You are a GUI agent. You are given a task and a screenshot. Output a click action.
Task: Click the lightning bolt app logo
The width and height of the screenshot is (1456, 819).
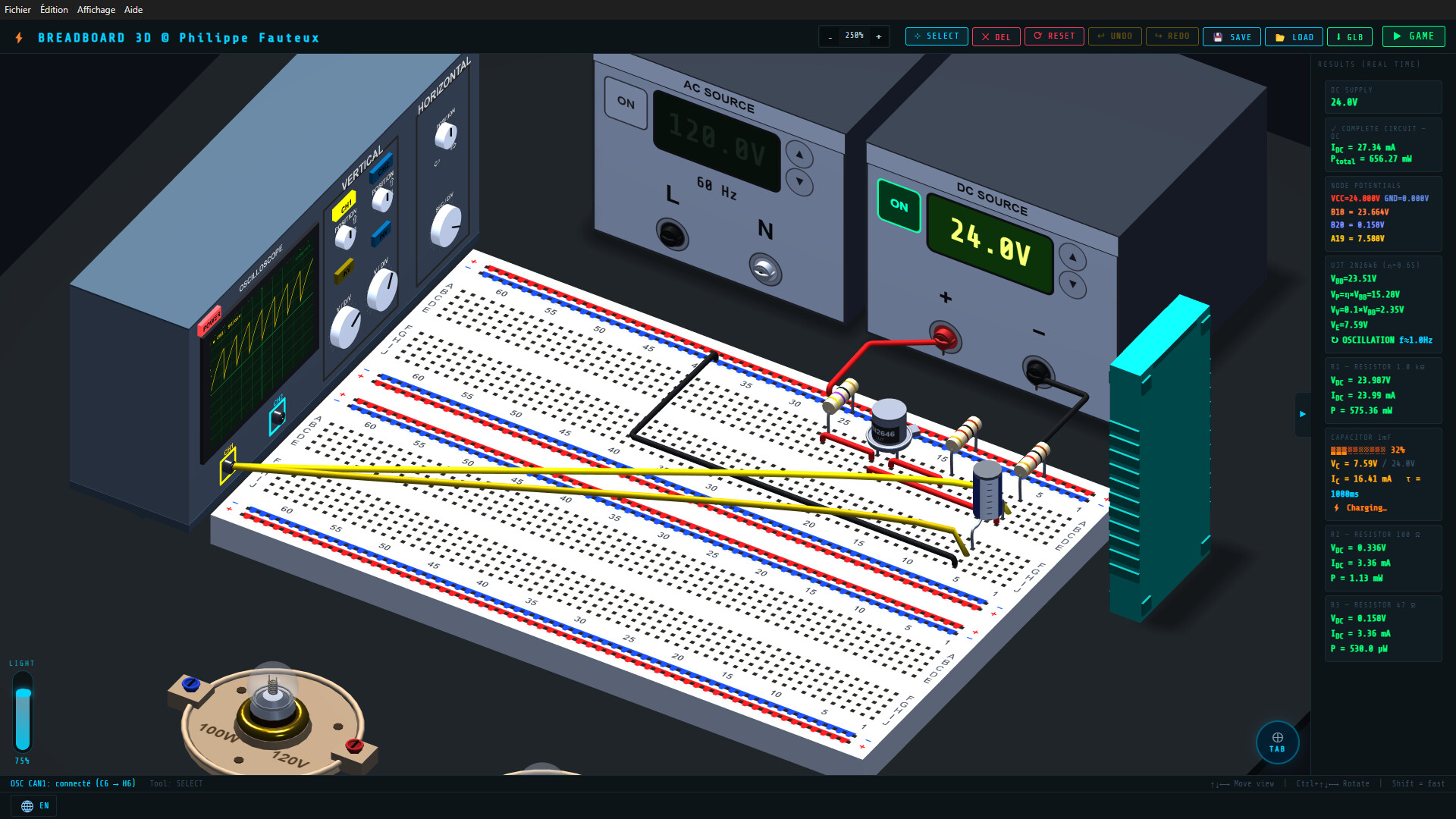19,38
